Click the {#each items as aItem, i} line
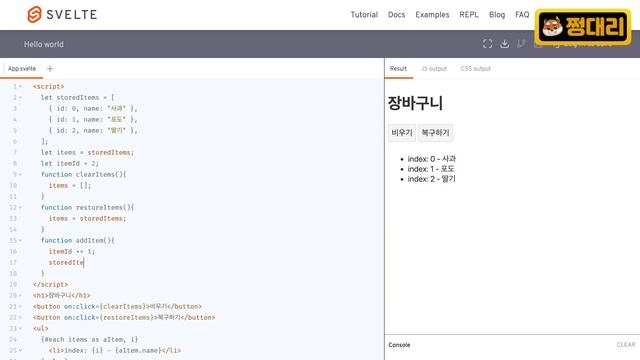The height and width of the screenshot is (360, 640). [89, 339]
